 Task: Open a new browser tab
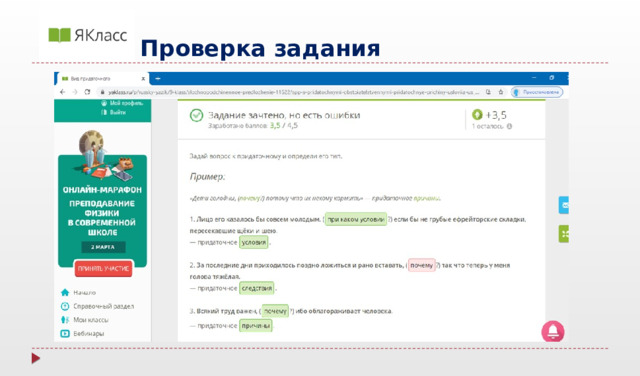click(158, 78)
